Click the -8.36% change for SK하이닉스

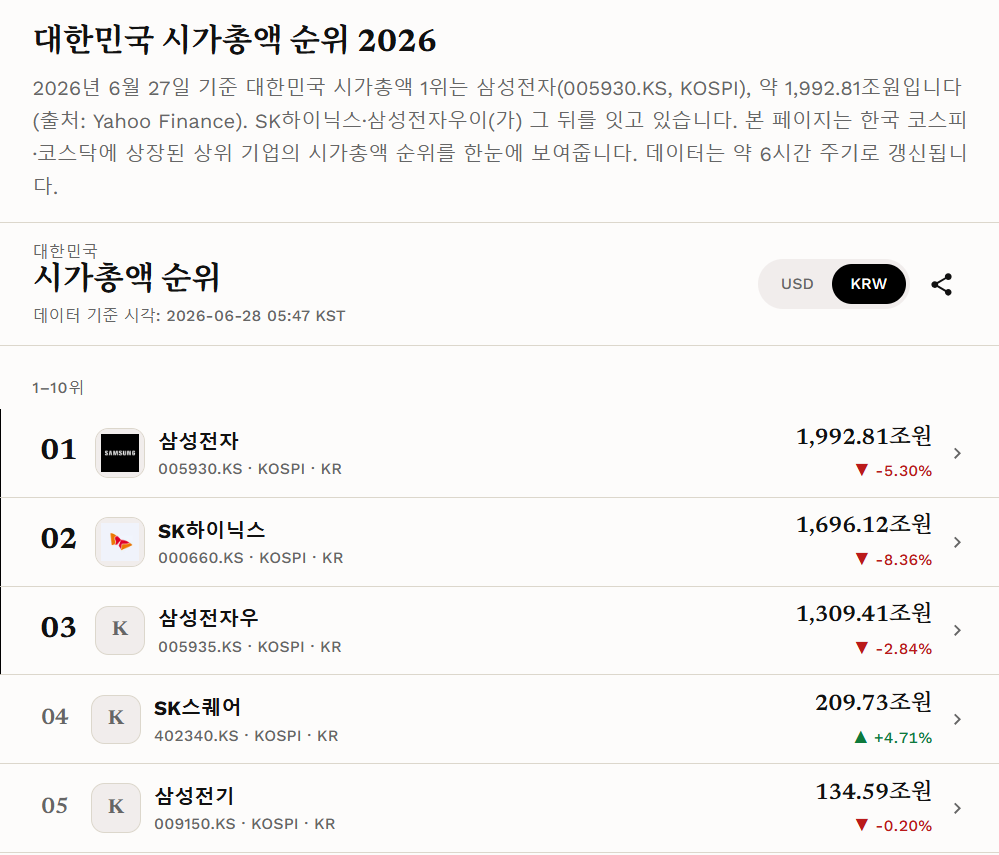[x=894, y=560]
